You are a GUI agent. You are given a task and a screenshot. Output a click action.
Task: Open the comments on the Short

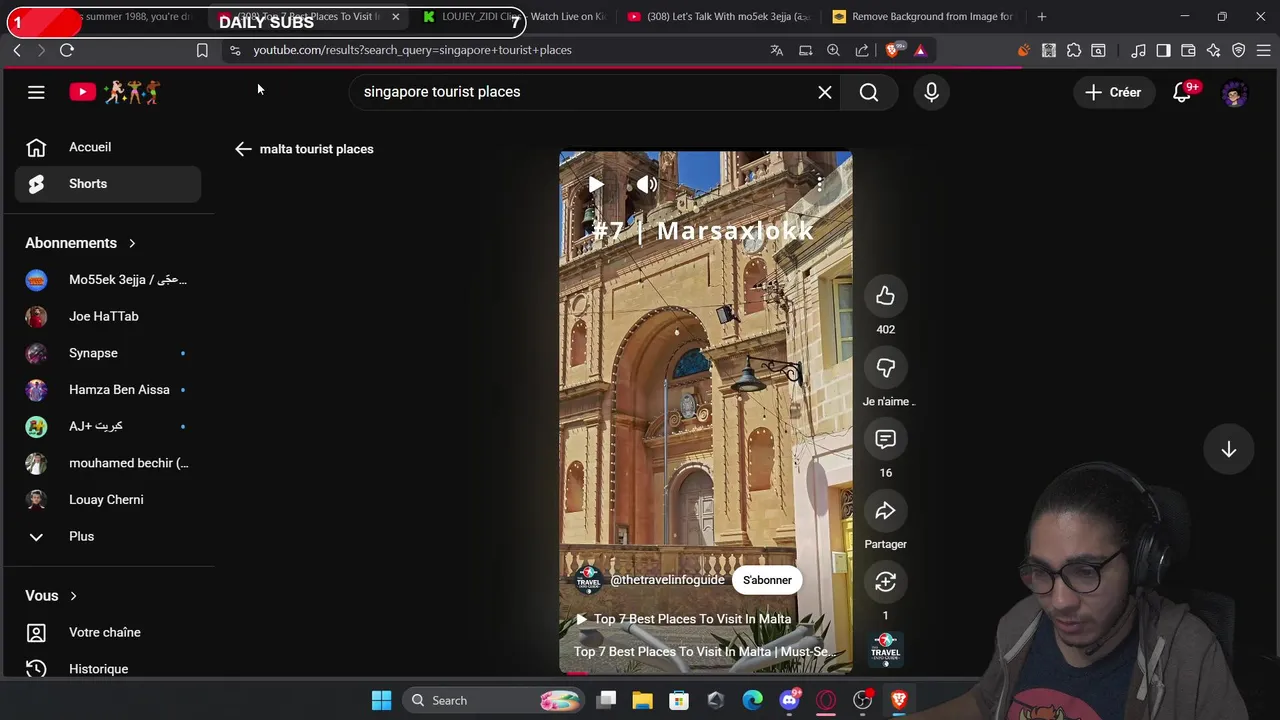click(x=885, y=440)
